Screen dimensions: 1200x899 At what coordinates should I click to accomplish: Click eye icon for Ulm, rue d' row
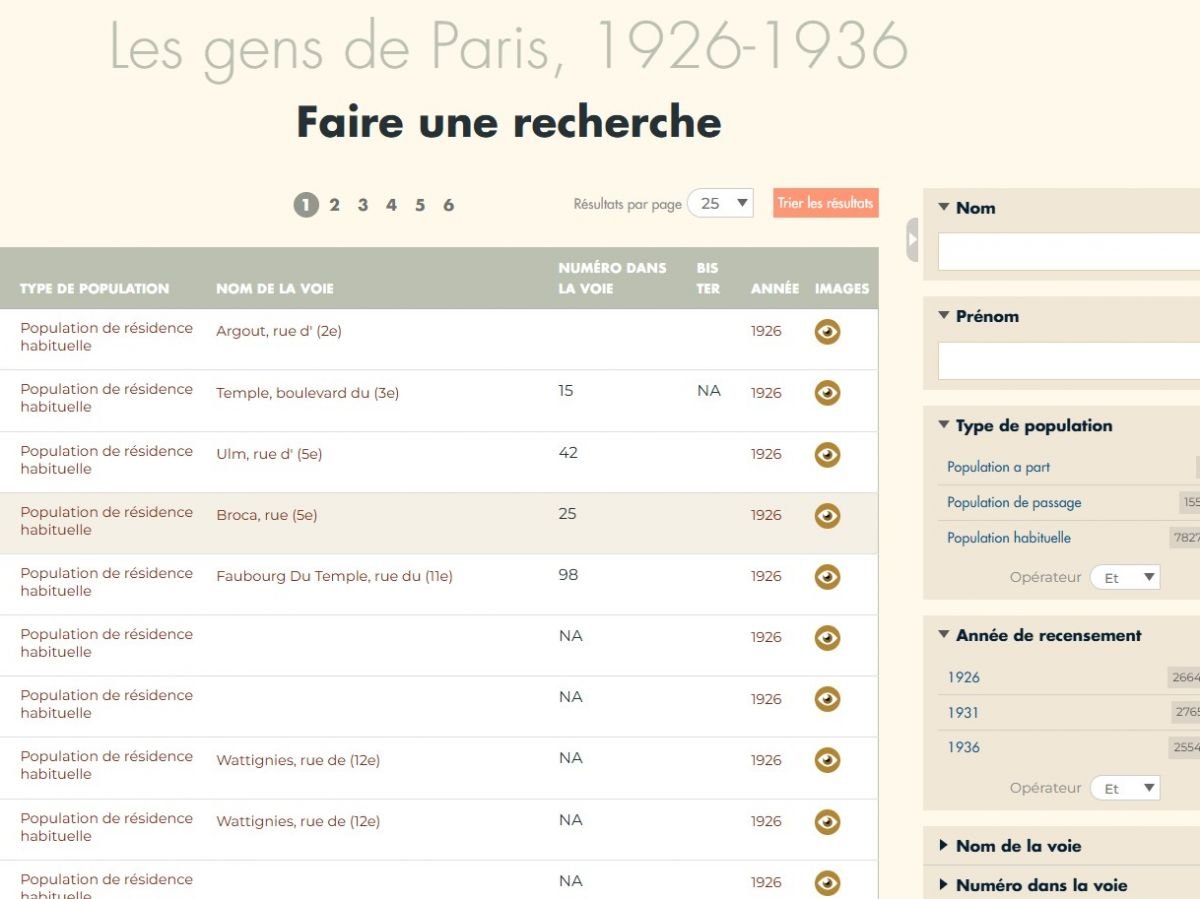point(827,455)
